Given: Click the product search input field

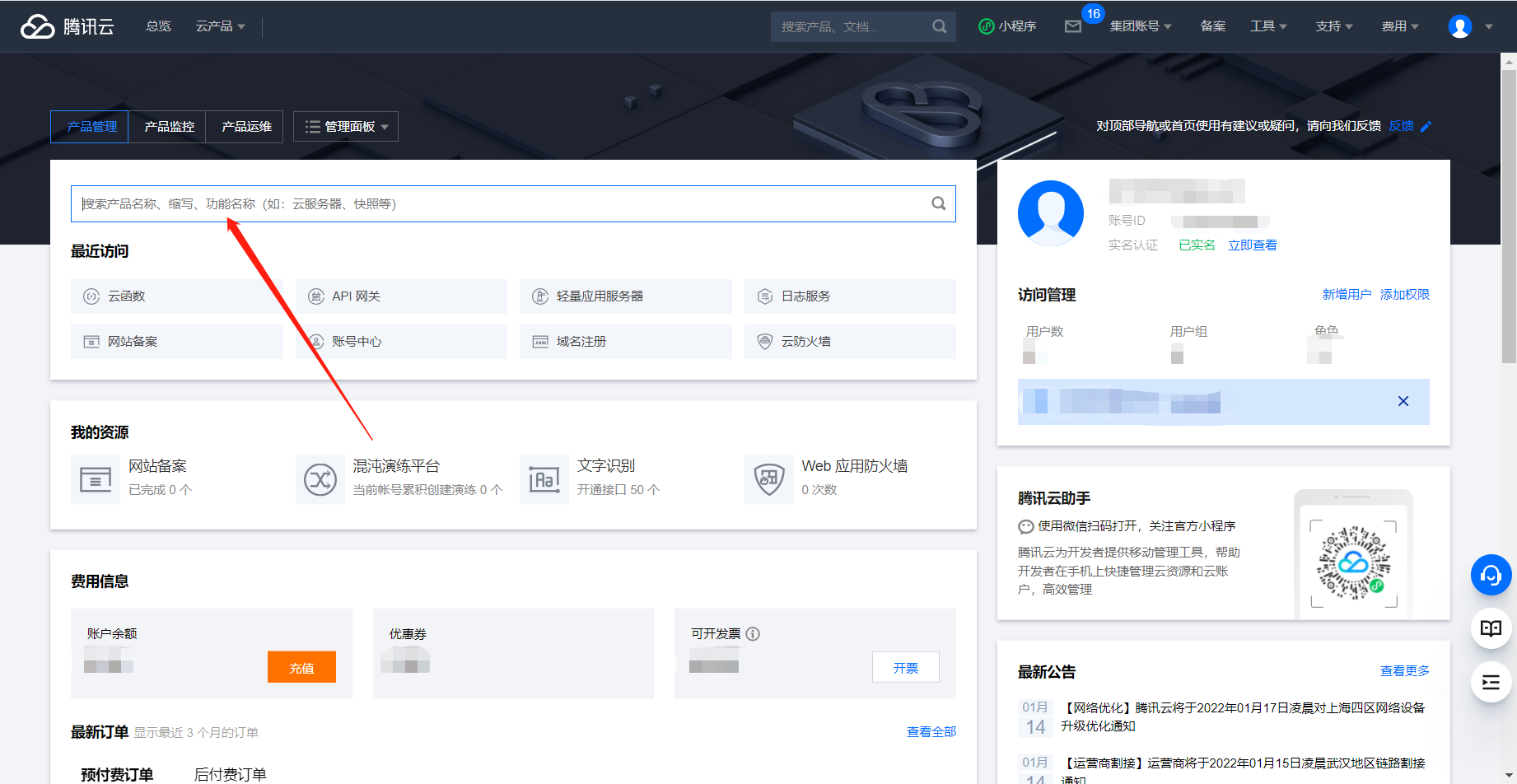Looking at the screenshot, I should (511, 203).
